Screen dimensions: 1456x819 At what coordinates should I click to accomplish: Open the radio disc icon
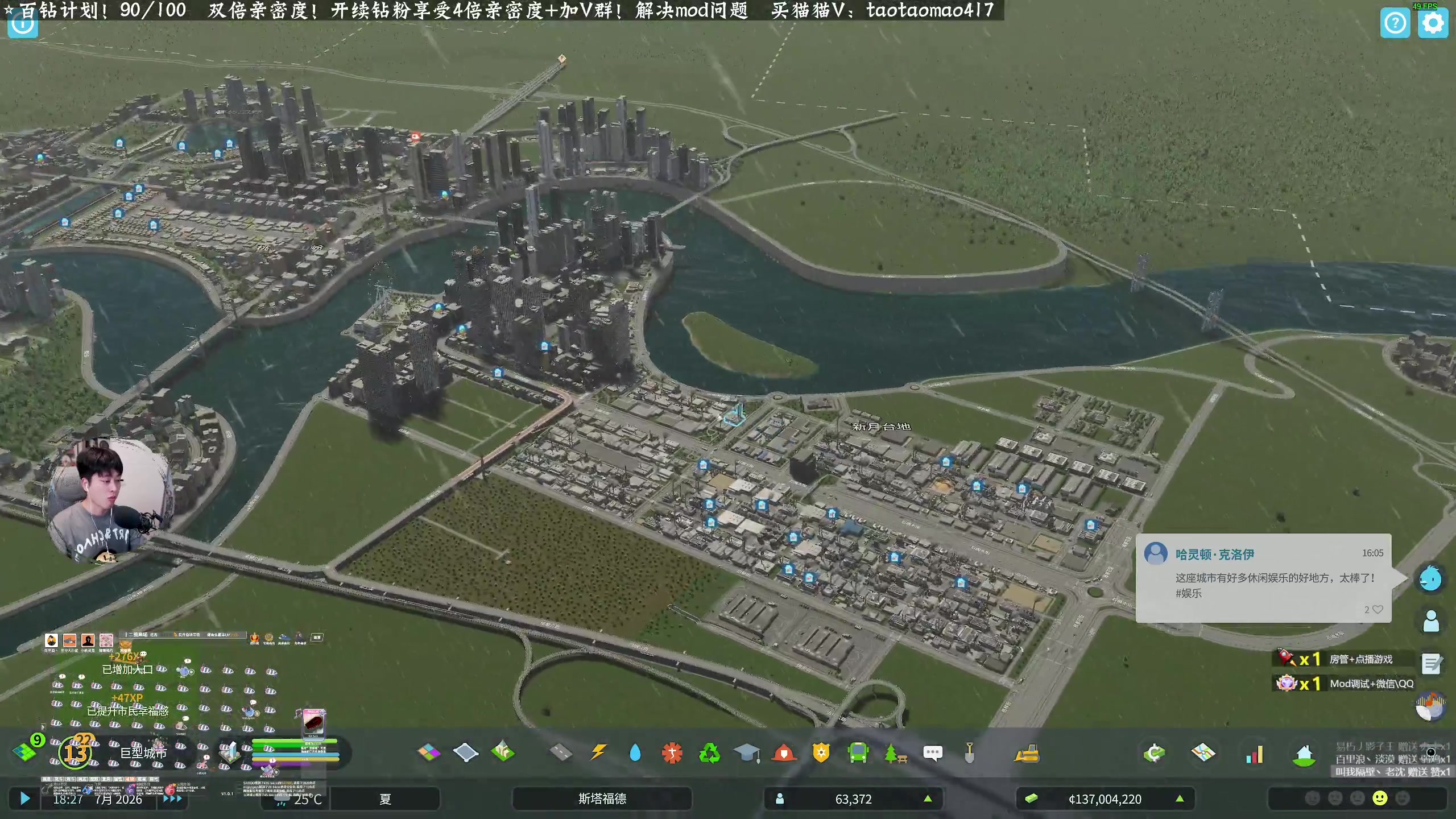coord(1431,706)
